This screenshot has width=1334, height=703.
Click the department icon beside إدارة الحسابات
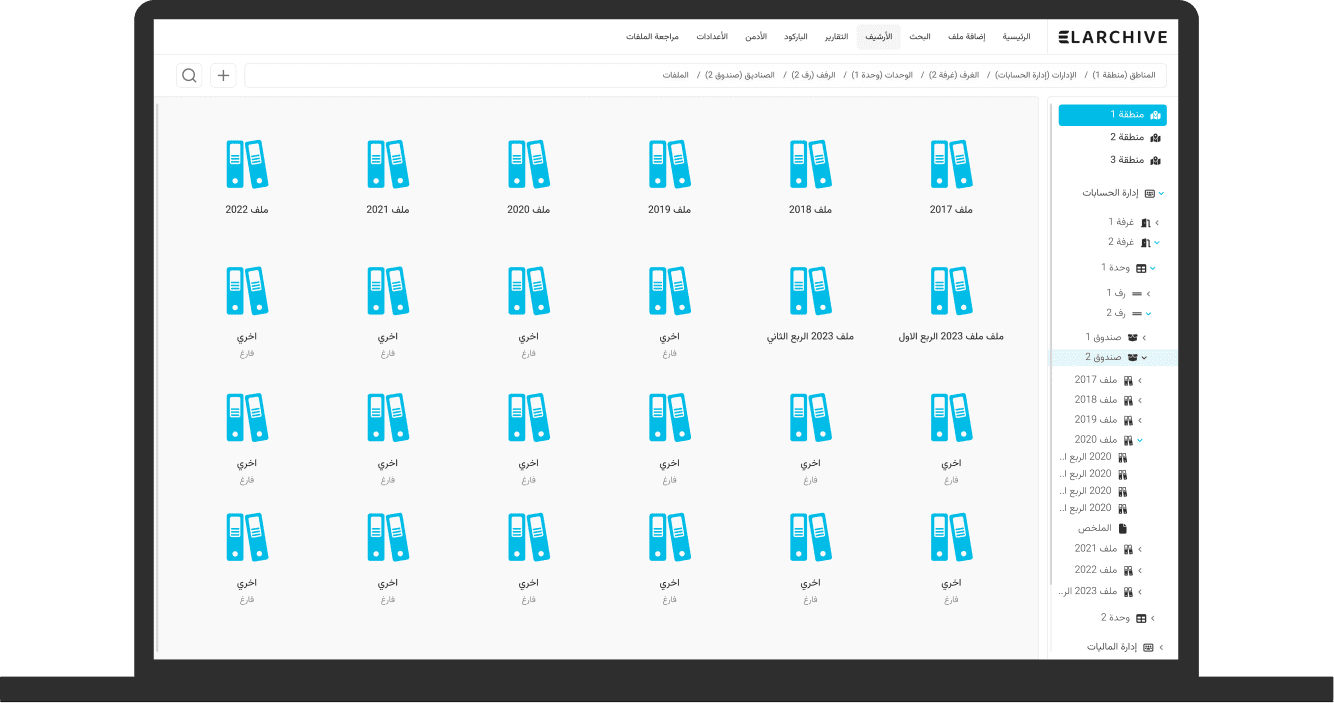pos(1150,193)
